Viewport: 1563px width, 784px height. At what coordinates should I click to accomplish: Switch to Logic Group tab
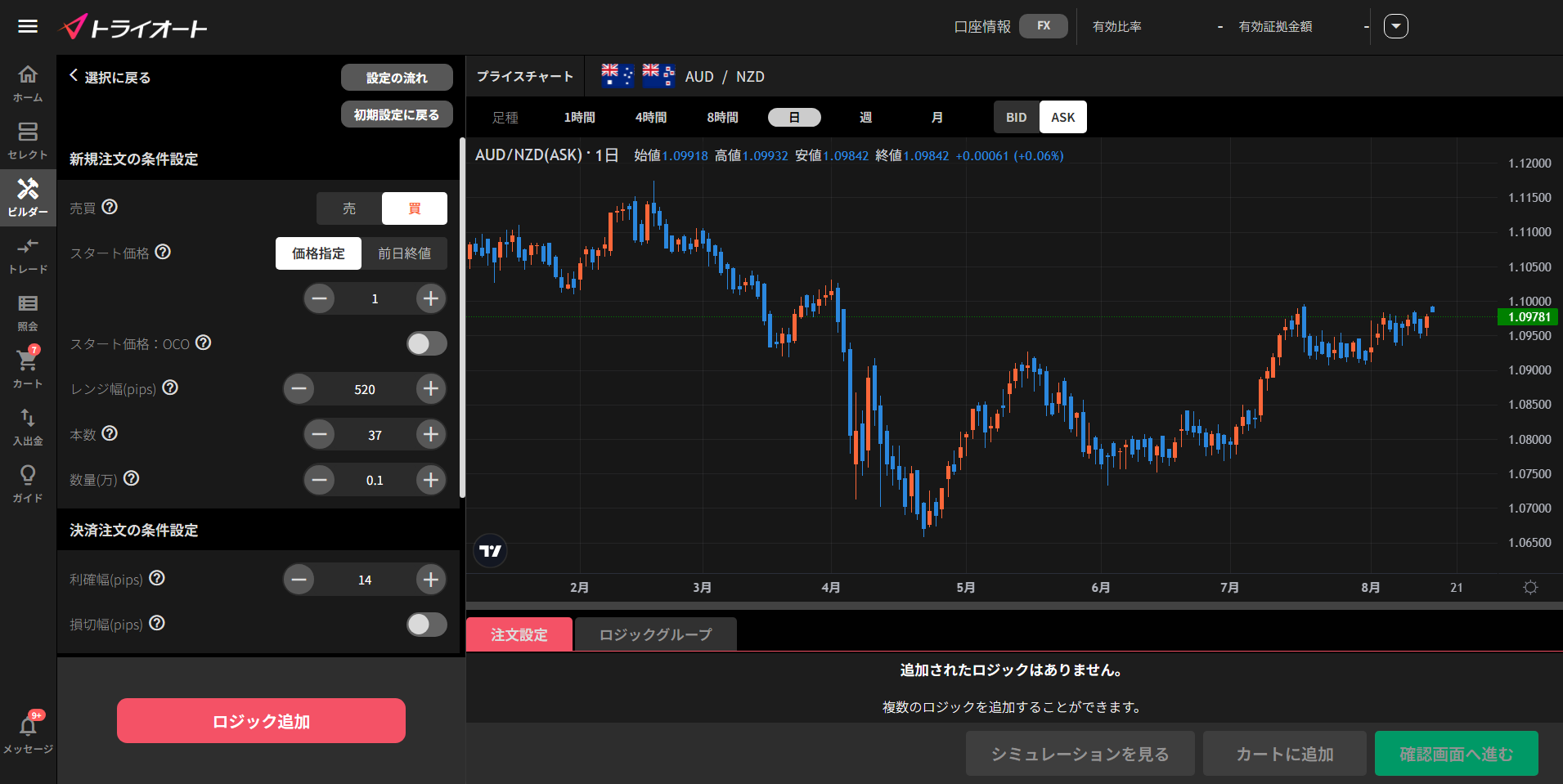[x=655, y=634]
